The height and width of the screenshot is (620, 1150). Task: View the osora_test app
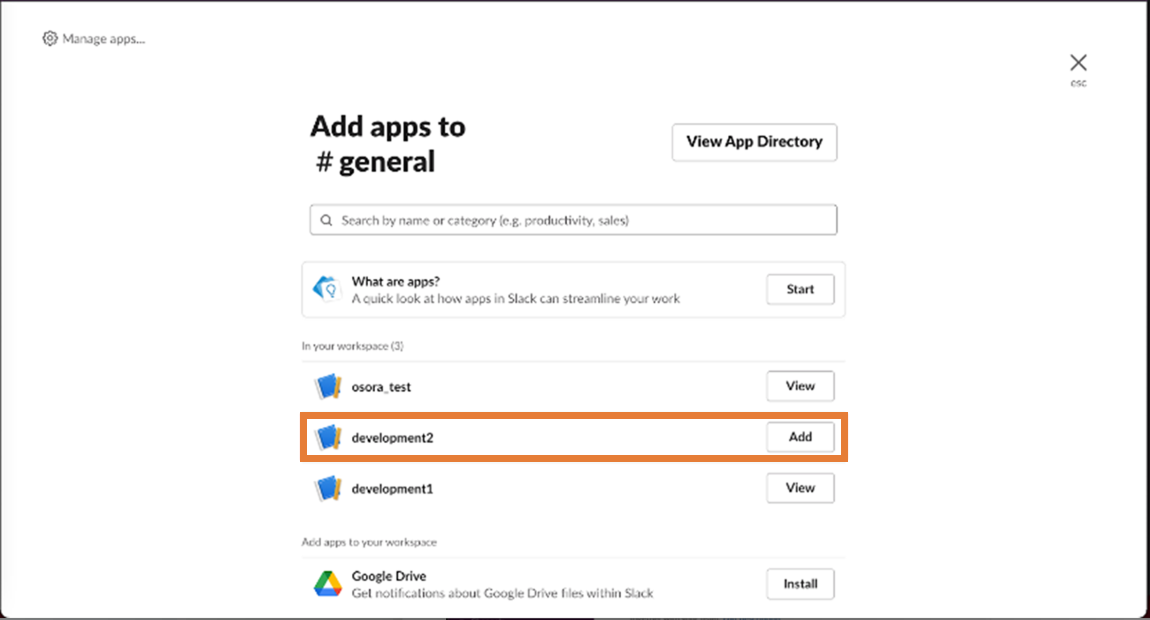pyautogui.click(x=800, y=386)
